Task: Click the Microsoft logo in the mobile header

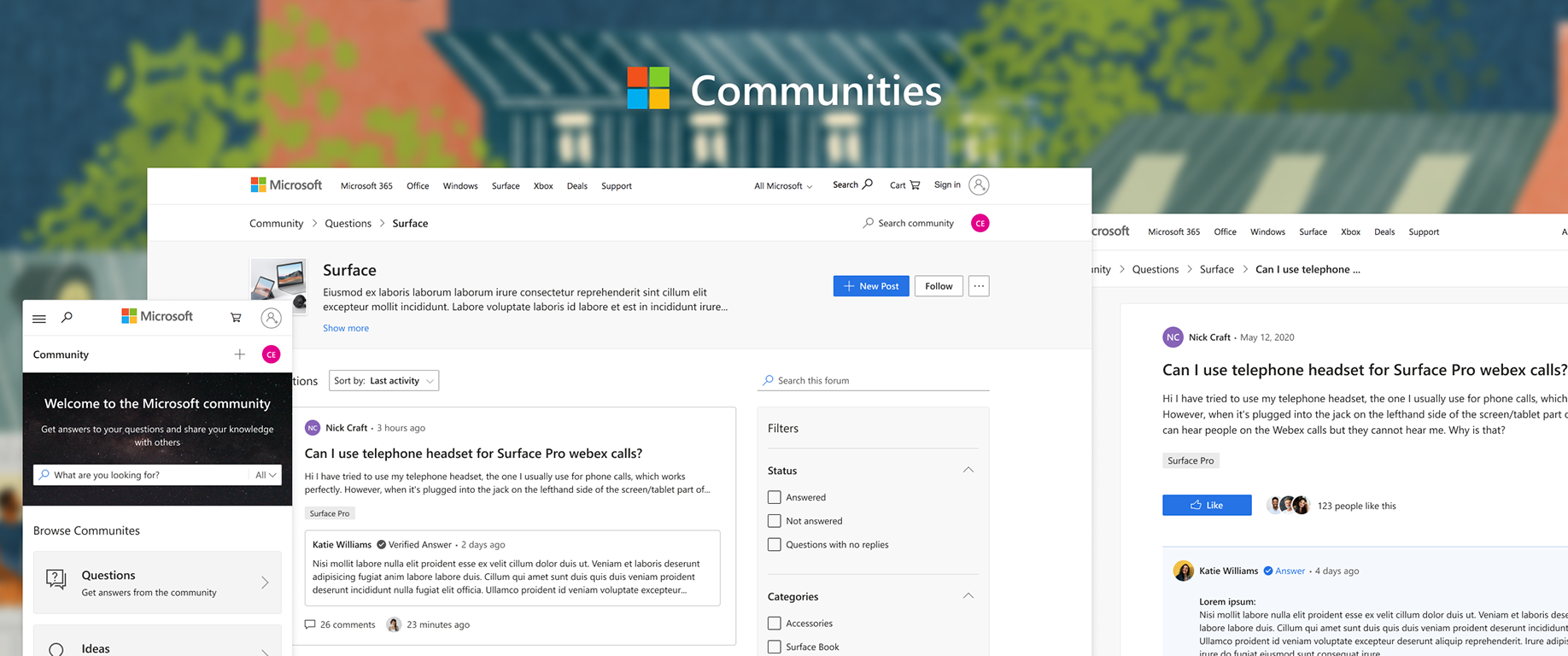Action: click(157, 316)
